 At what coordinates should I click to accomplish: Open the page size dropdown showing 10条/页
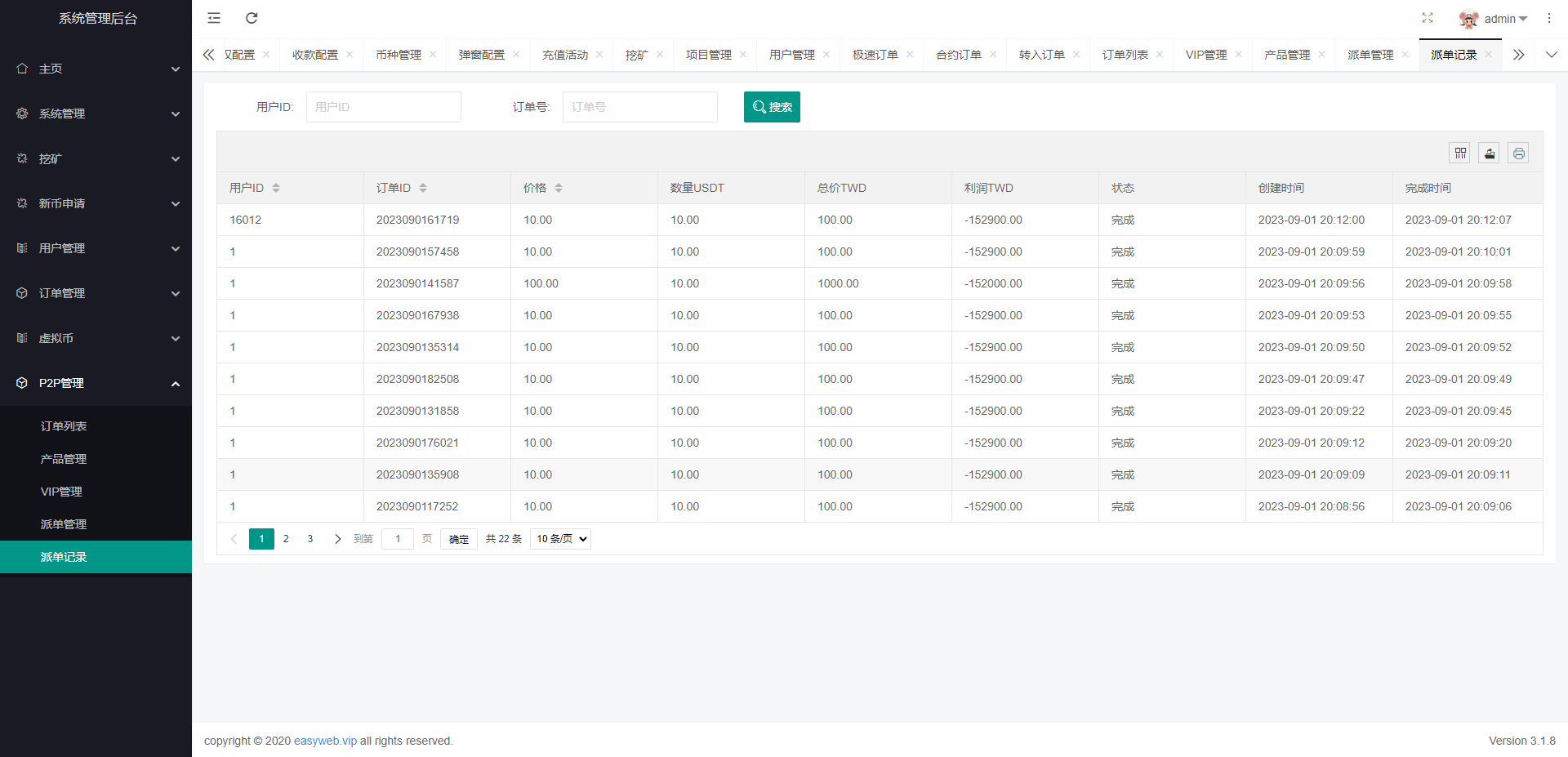pyautogui.click(x=560, y=539)
